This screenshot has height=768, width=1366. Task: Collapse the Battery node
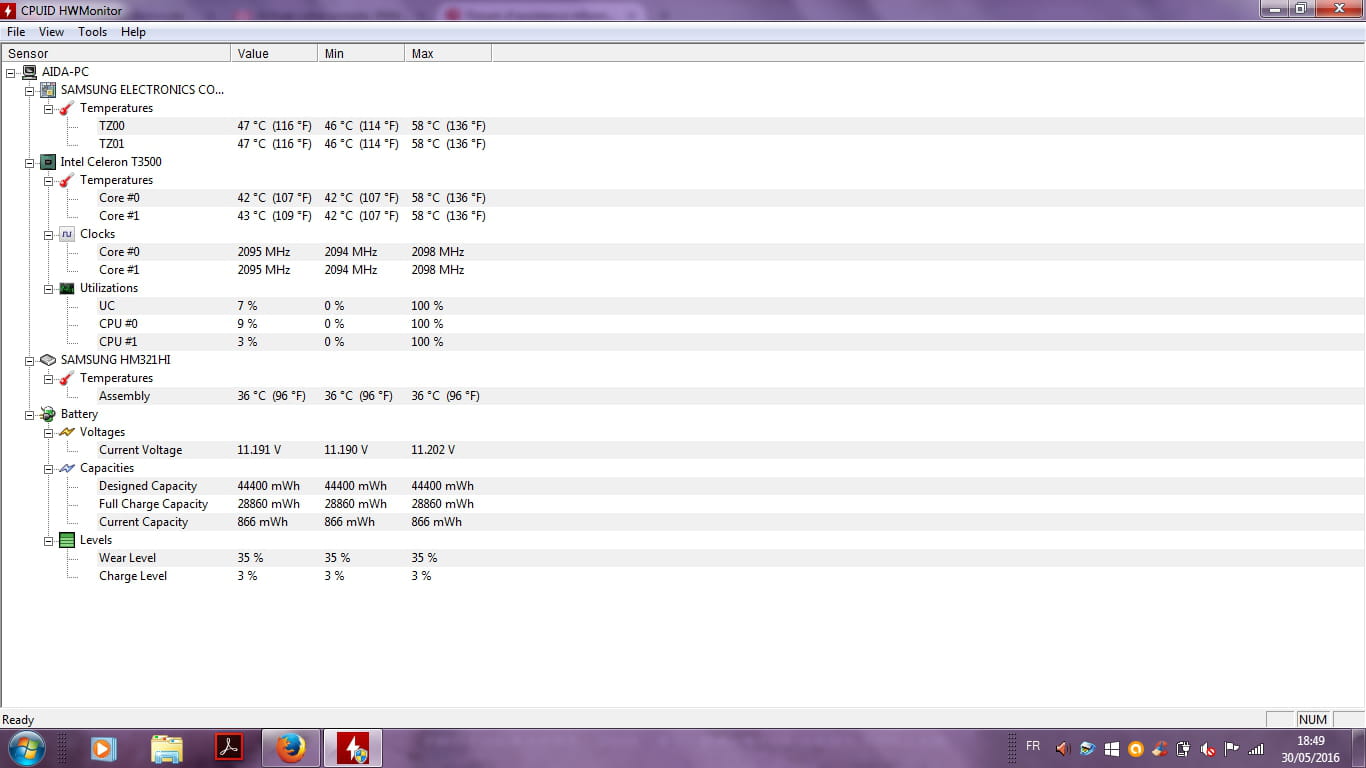point(30,414)
